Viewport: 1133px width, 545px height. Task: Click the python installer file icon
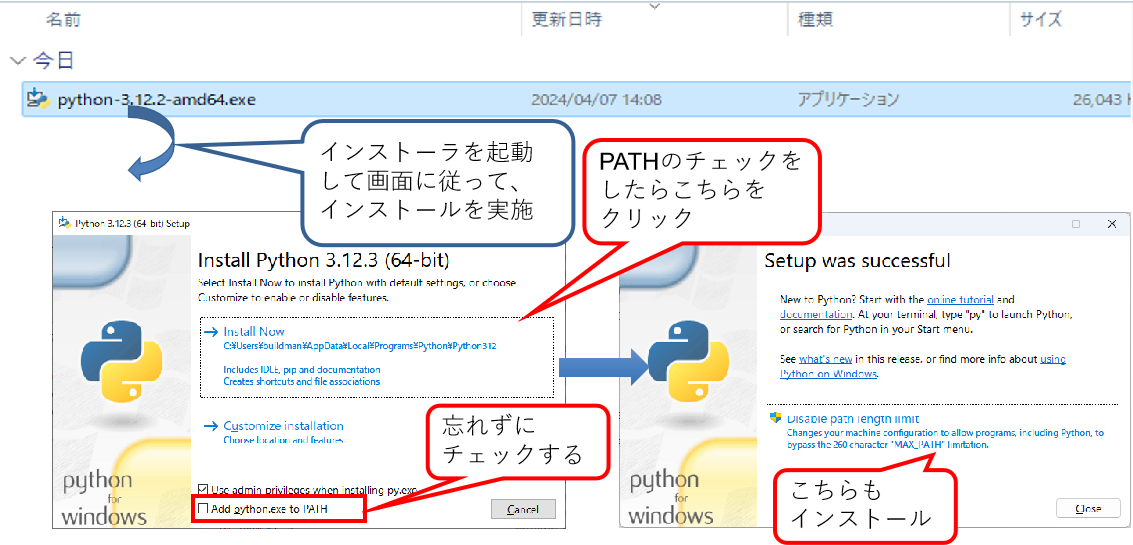38,99
